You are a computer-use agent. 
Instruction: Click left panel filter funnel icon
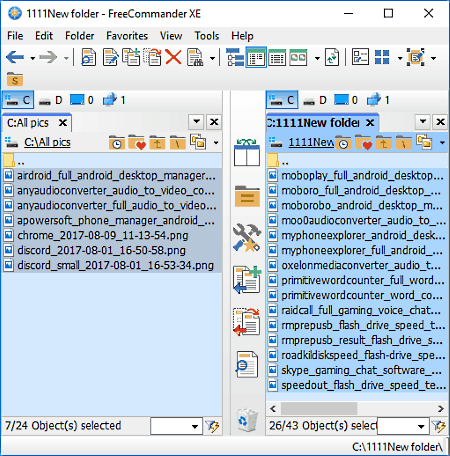tap(212, 426)
